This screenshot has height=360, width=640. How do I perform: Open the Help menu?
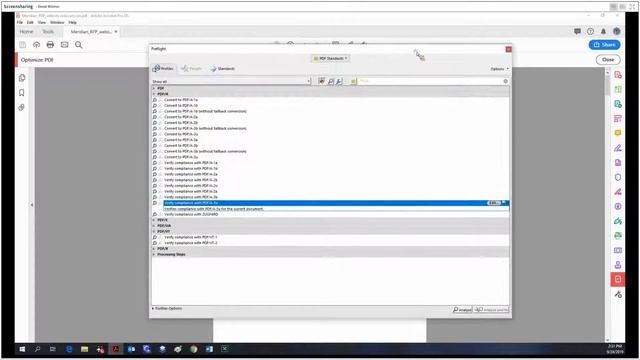[x=73, y=22]
